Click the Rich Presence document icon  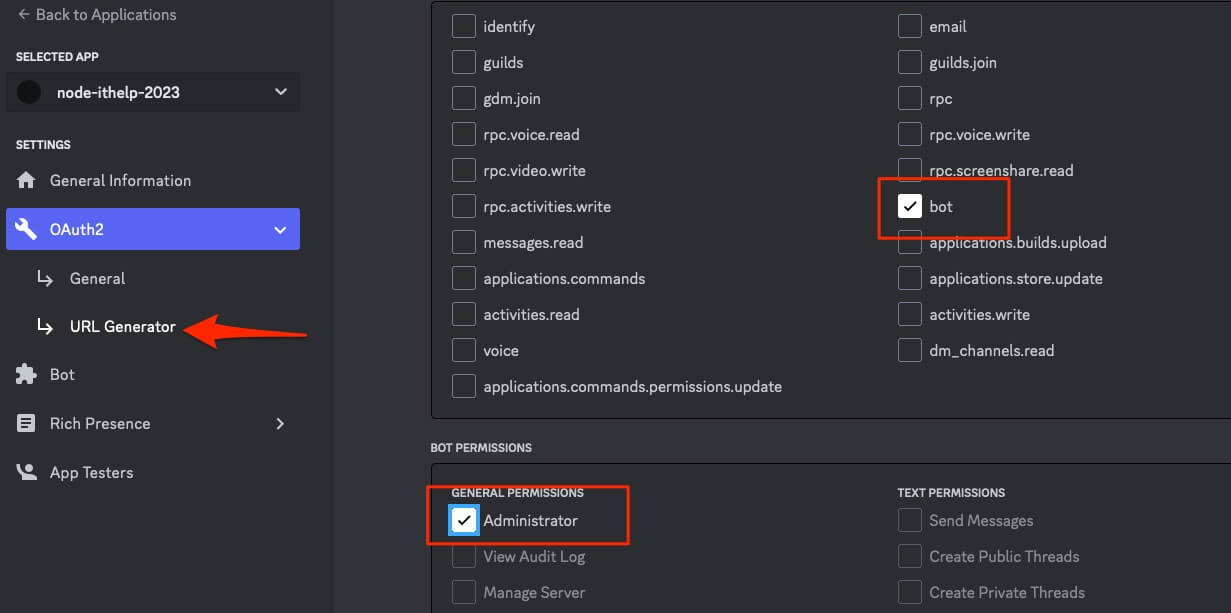pos(26,424)
